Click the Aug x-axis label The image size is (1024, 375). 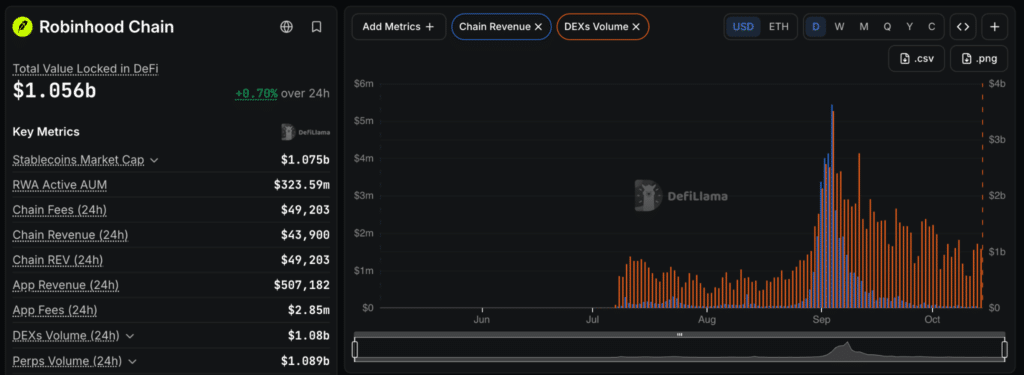click(x=707, y=319)
